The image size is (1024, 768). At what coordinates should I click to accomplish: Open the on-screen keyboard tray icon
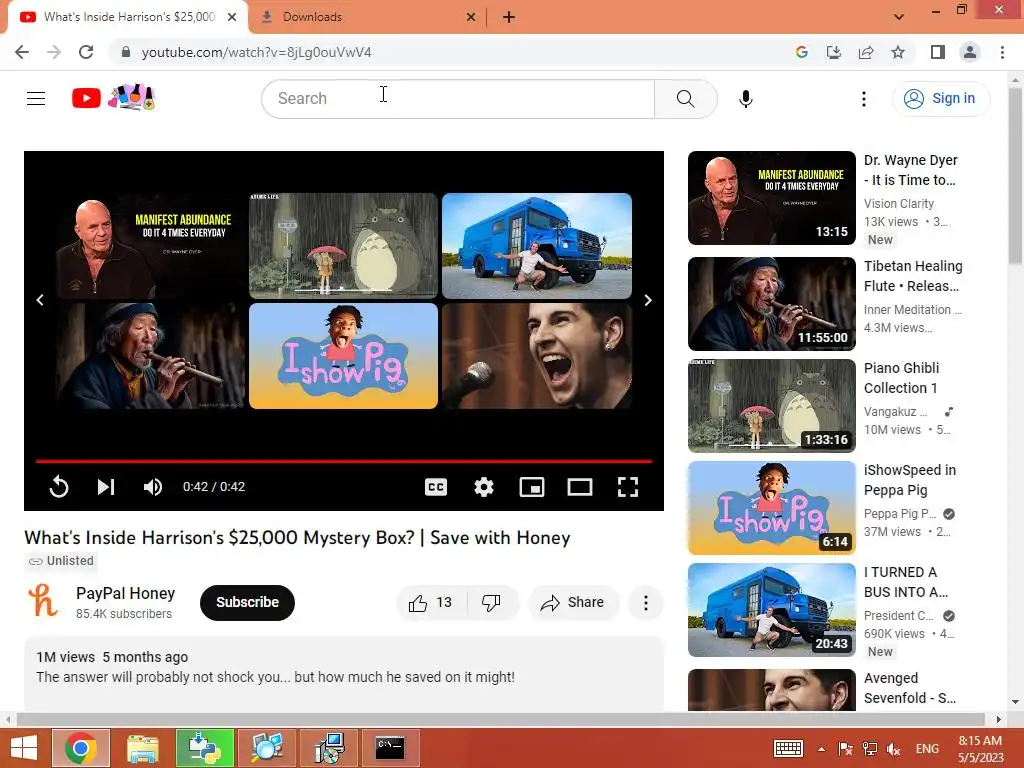(788, 748)
